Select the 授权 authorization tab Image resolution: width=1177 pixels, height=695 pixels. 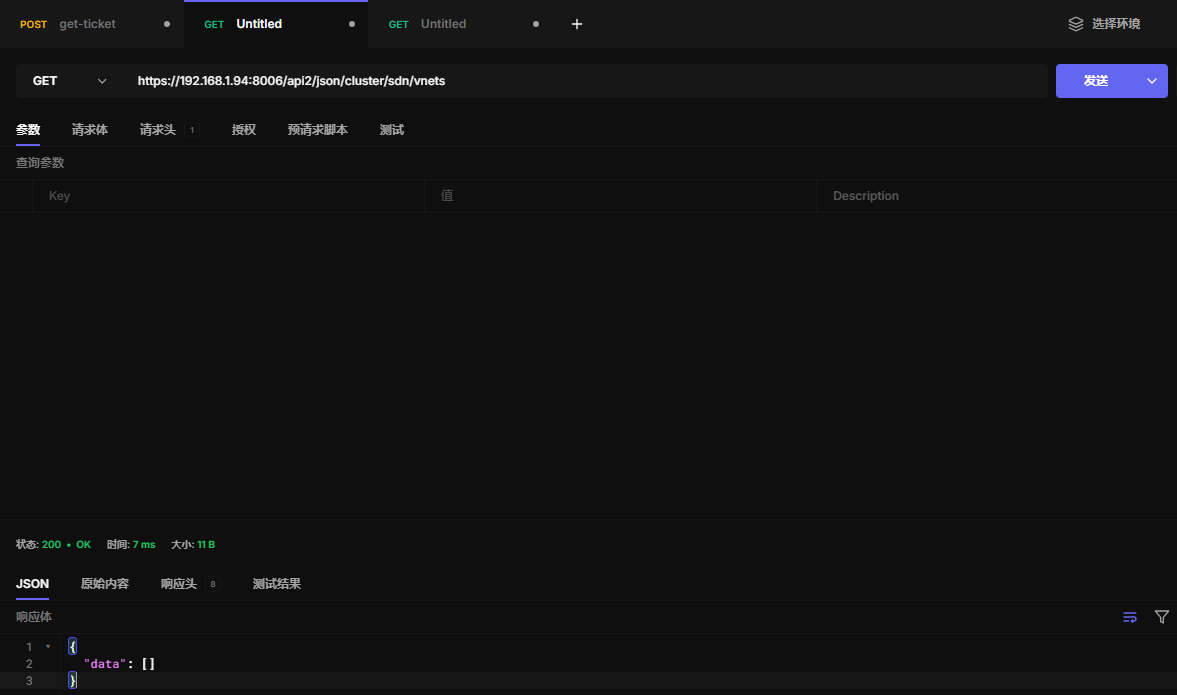point(244,130)
